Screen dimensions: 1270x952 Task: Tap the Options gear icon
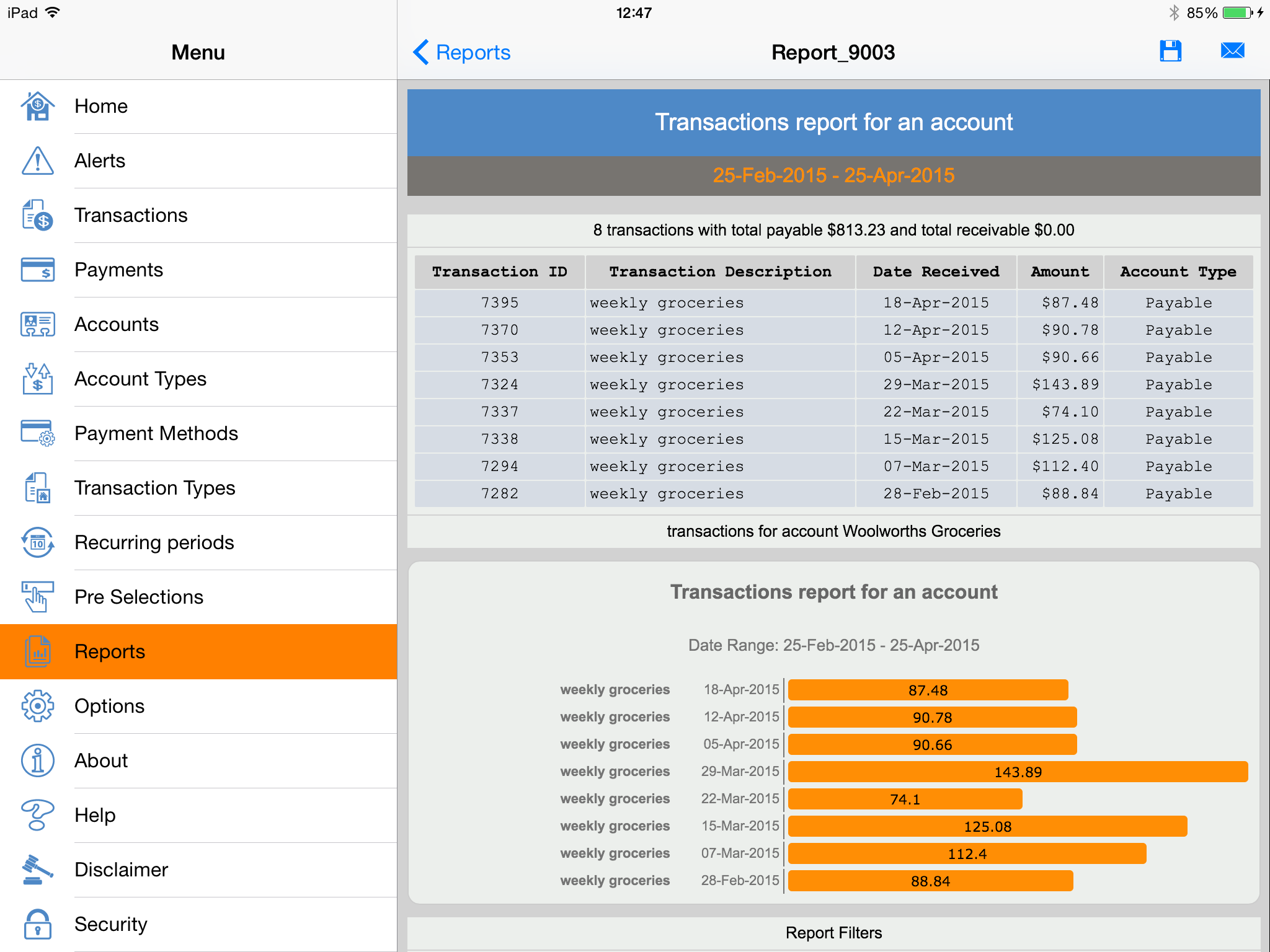coord(38,706)
